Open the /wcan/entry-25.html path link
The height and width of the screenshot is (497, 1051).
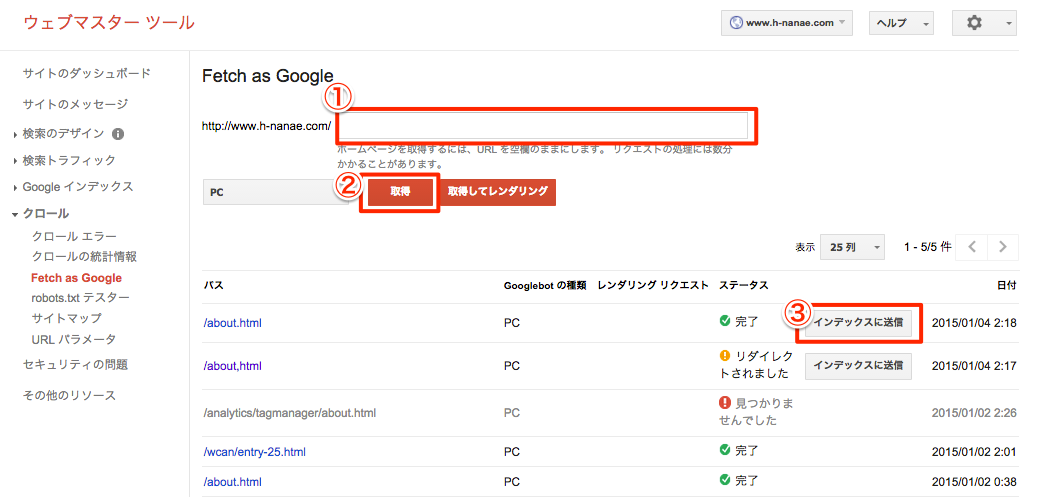coord(255,452)
